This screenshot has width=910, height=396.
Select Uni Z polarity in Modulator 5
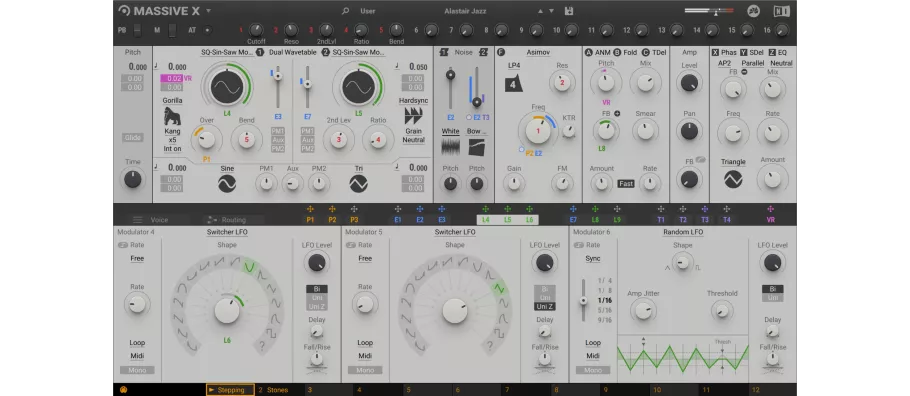544,306
